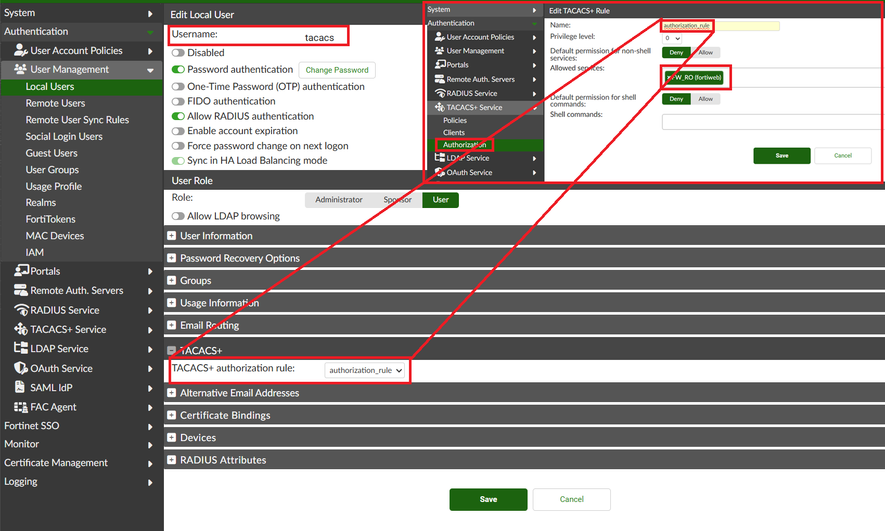Enable account expiration toggle
This screenshot has width=885, height=531.
pyautogui.click(x=178, y=131)
